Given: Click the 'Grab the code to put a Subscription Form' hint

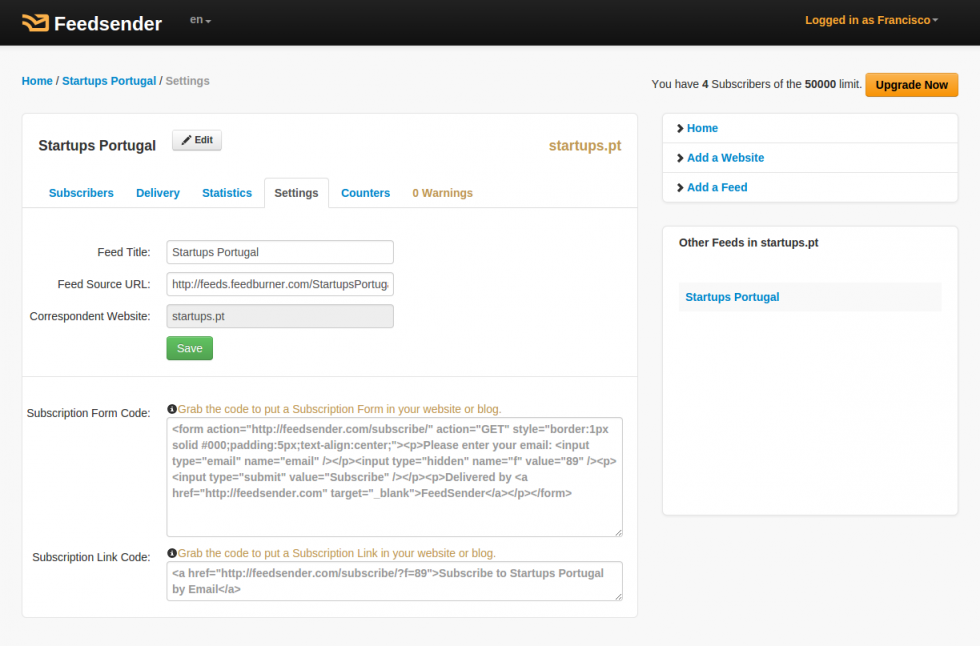Looking at the screenshot, I should point(339,409).
